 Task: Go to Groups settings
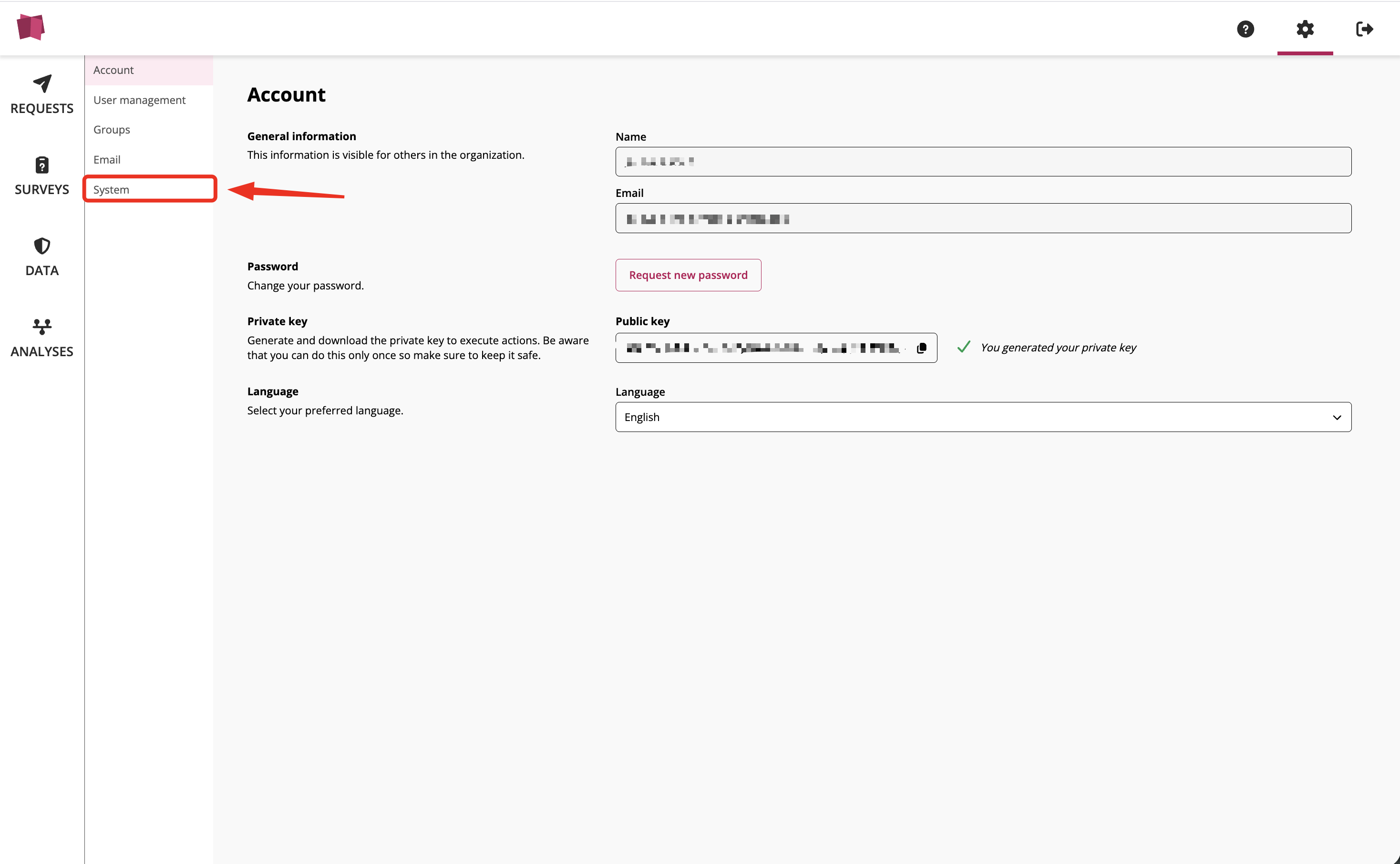112,130
